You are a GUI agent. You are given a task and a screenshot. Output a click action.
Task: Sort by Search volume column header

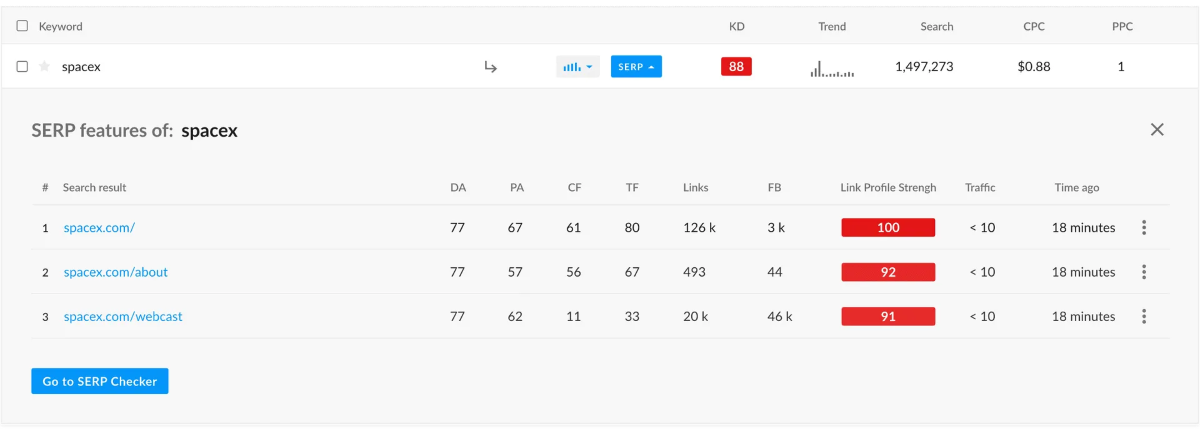937,27
